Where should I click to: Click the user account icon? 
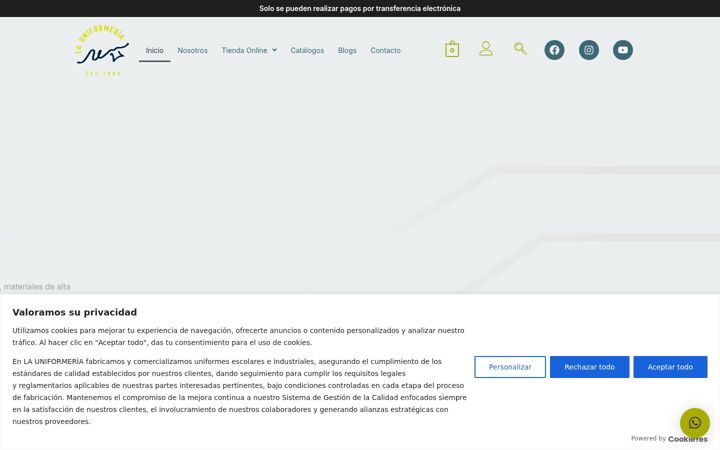click(x=486, y=49)
